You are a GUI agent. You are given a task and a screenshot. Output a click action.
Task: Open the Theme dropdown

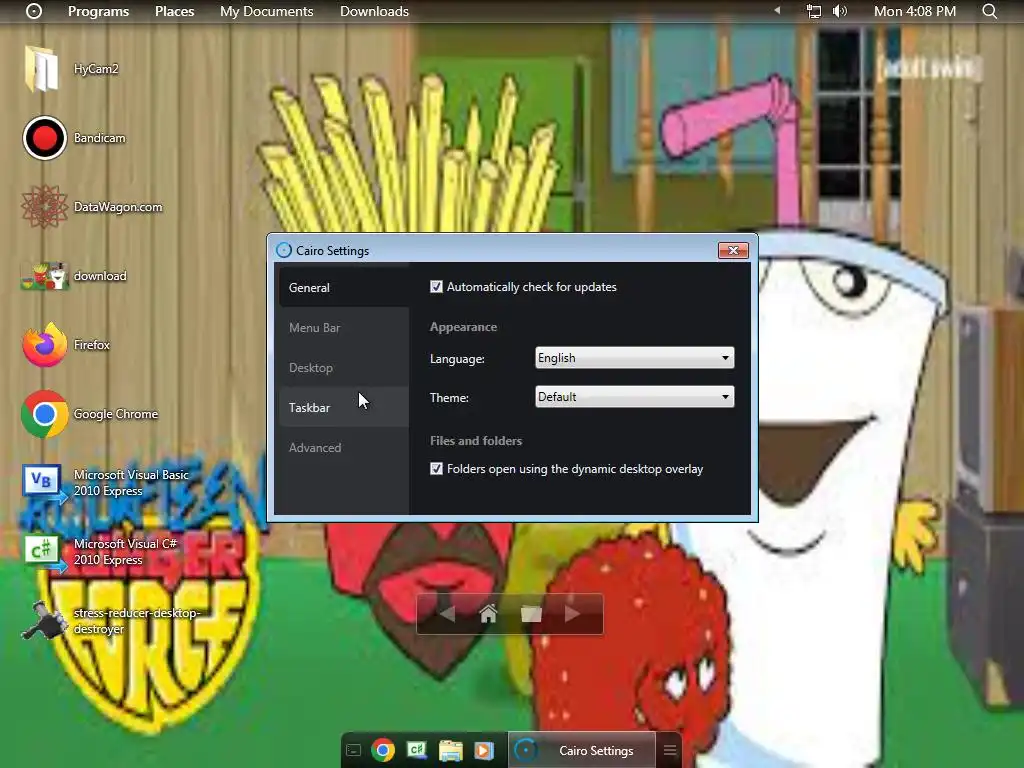pos(635,397)
